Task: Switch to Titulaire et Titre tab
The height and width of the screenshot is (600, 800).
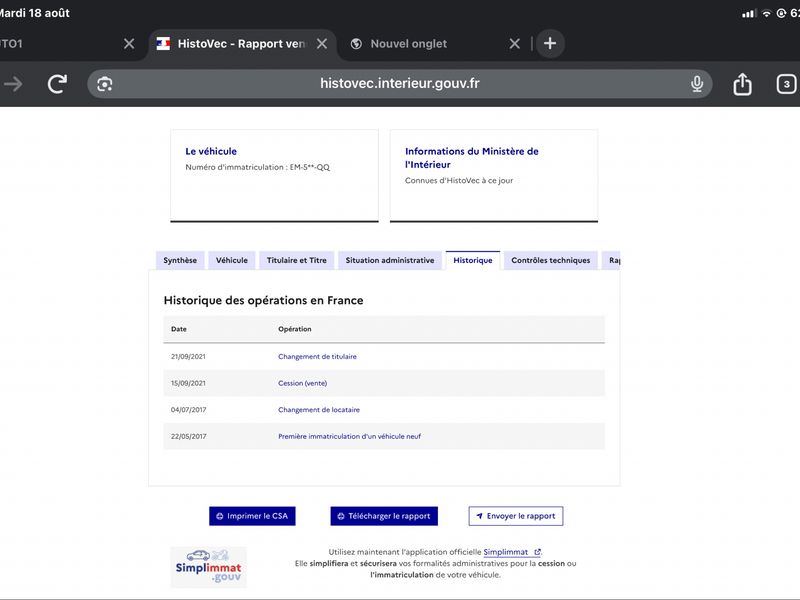Action: [296, 260]
